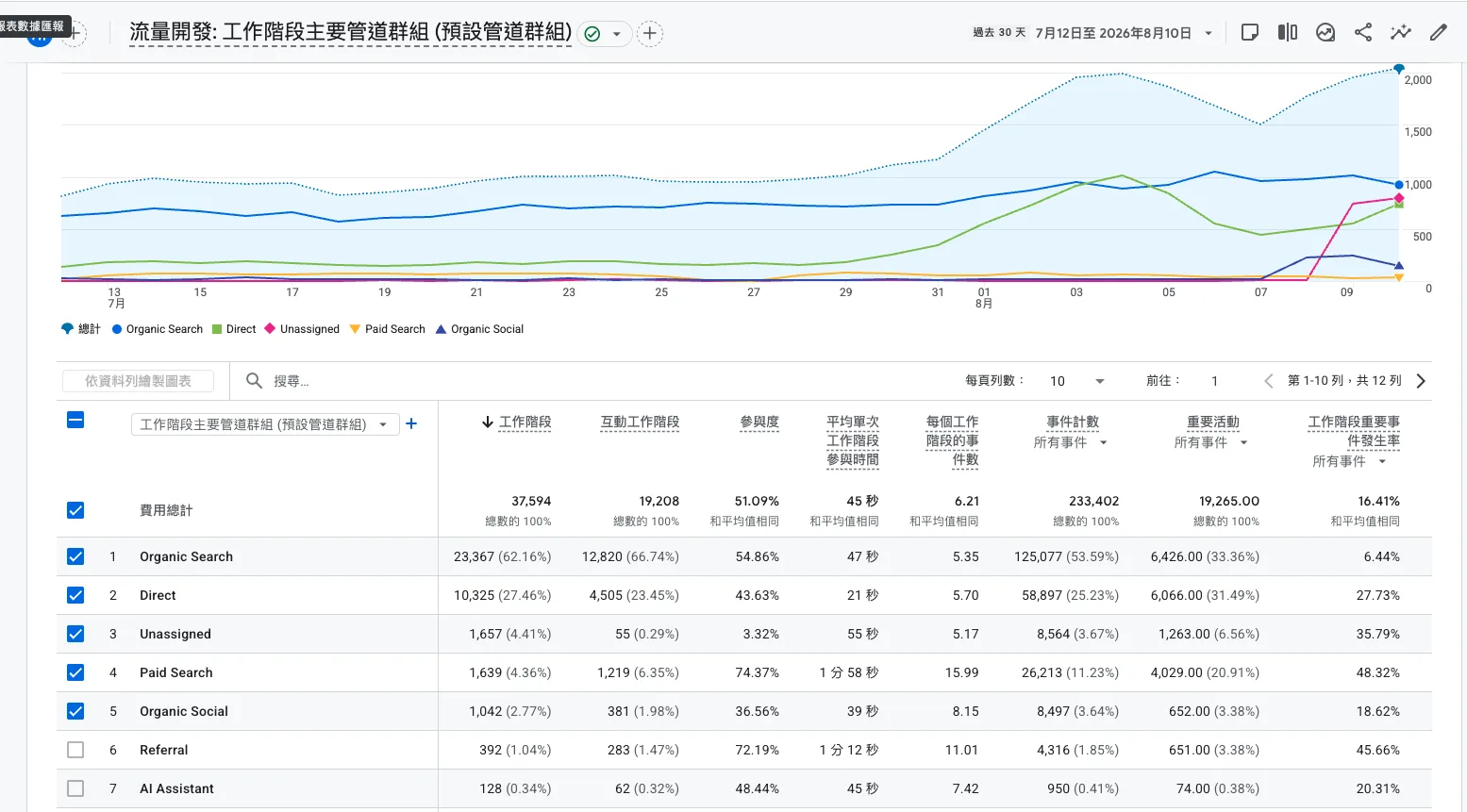Sort by 參與度 column header

point(759,423)
